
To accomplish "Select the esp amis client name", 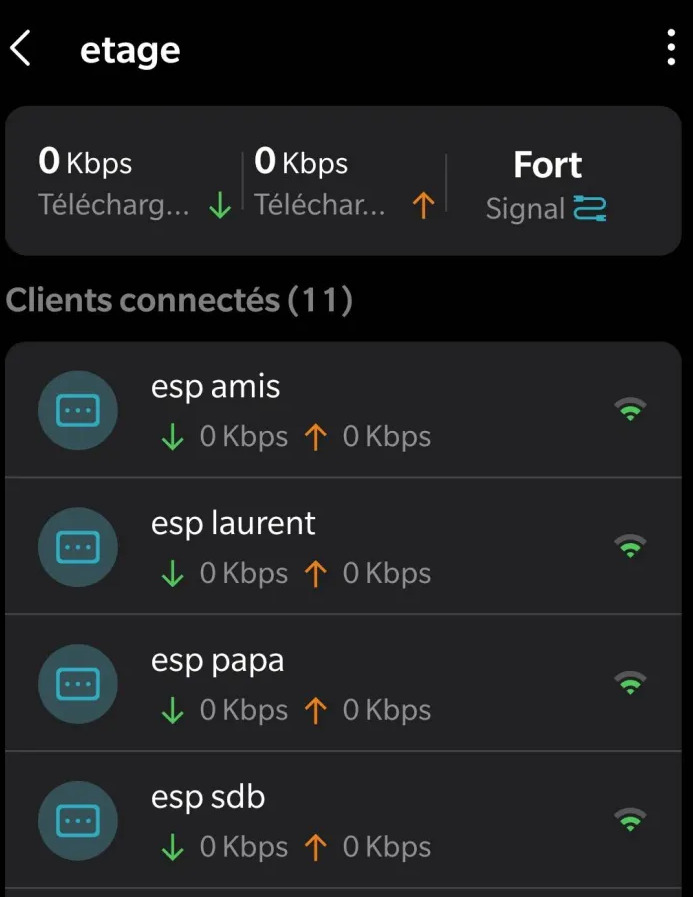I will coord(215,387).
